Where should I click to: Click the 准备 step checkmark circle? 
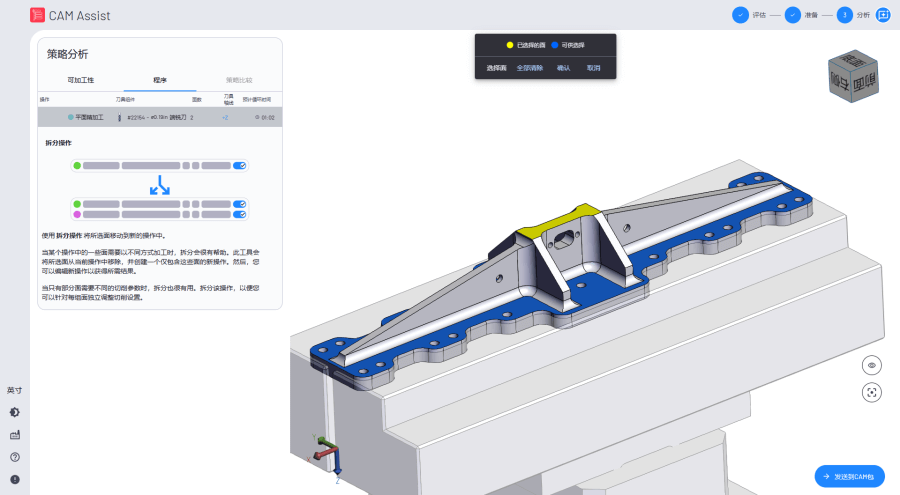pos(792,15)
